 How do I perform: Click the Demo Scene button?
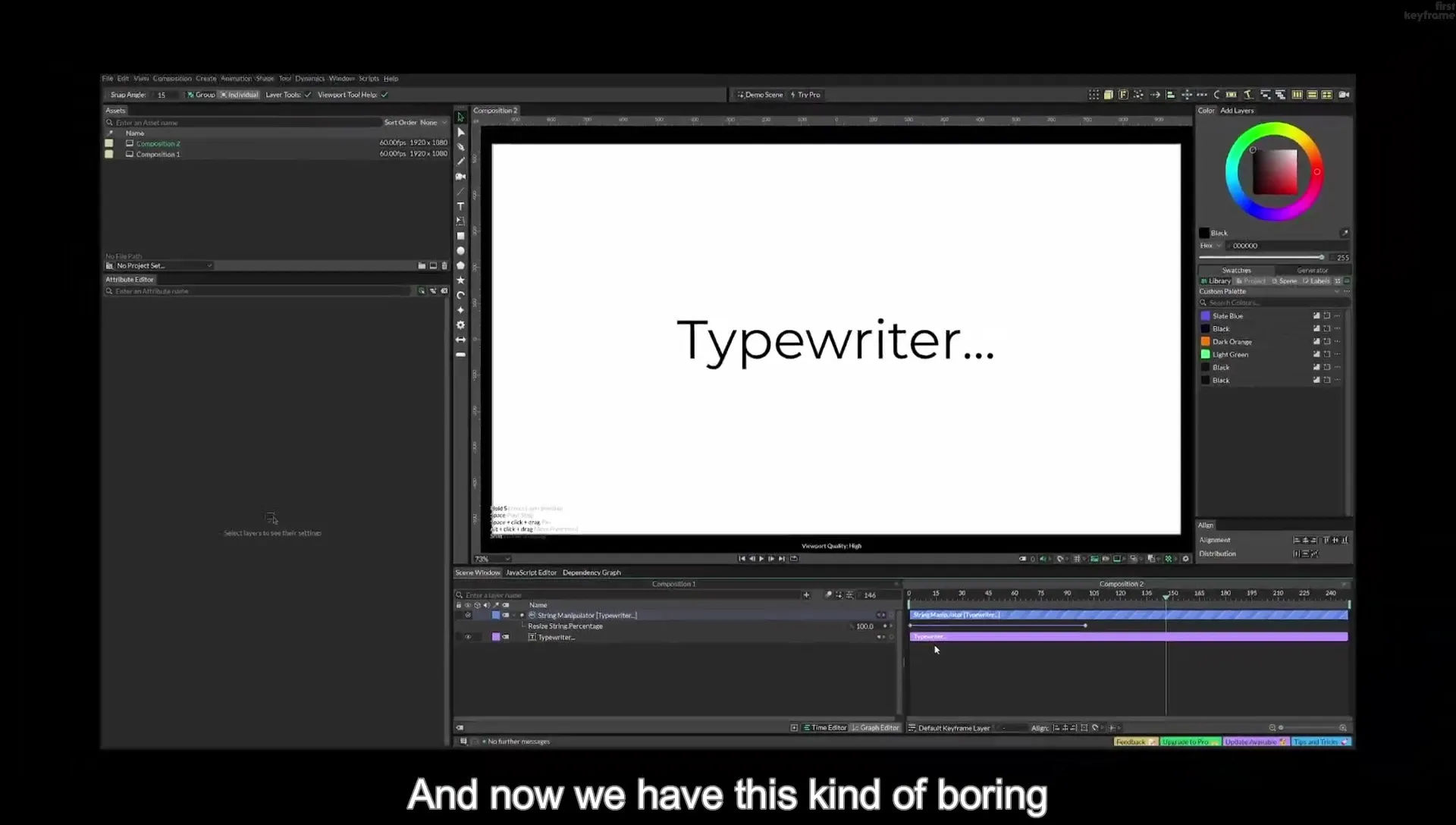(x=760, y=95)
